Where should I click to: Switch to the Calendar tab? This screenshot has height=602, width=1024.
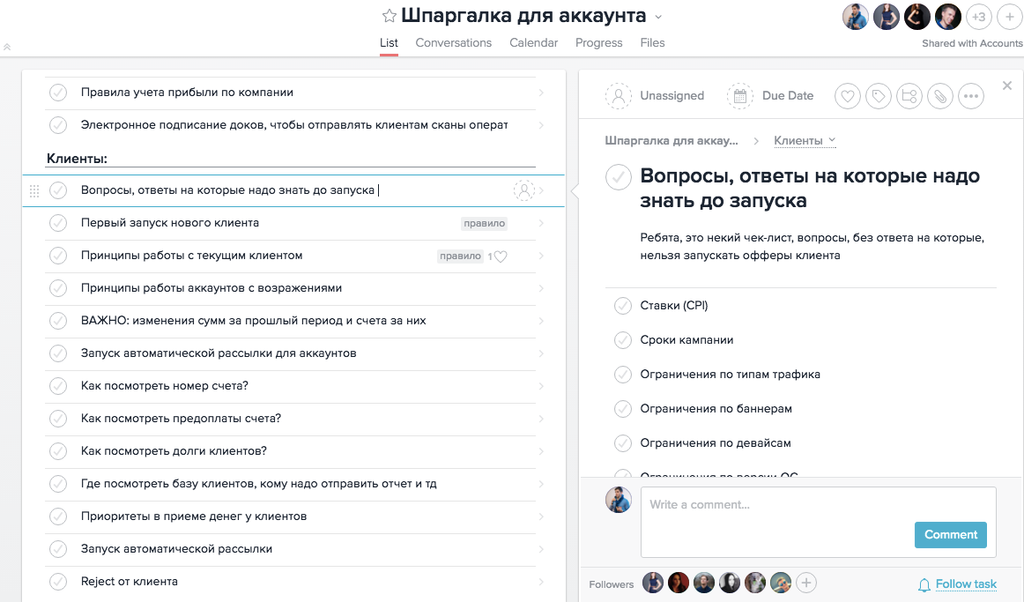click(533, 43)
